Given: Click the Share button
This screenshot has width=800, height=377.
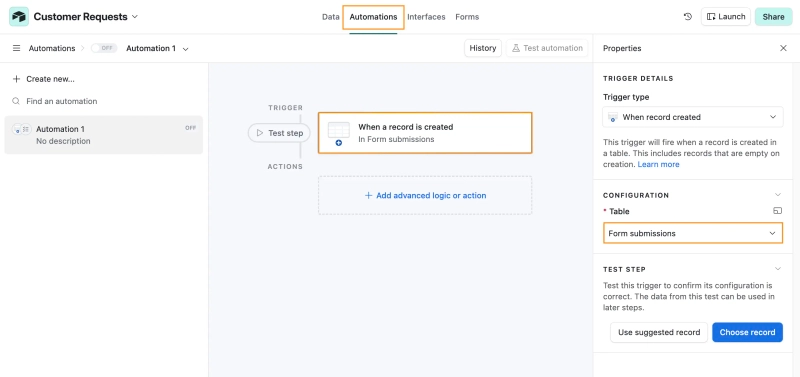Looking at the screenshot, I should [x=773, y=17].
